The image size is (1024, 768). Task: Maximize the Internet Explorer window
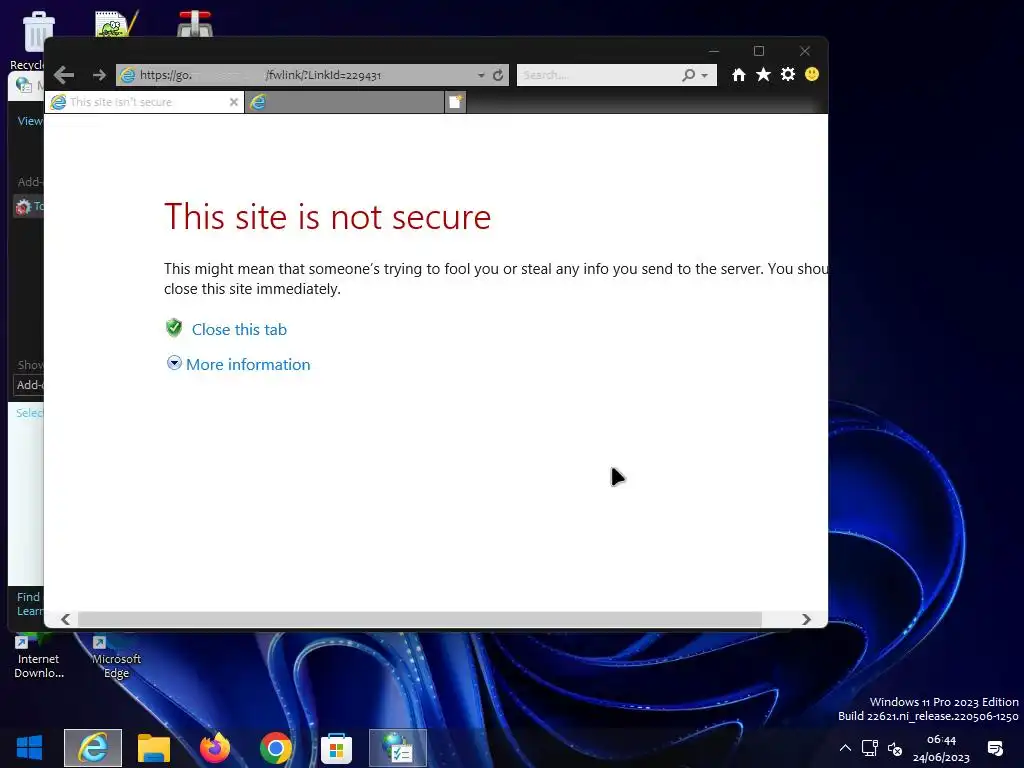click(759, 51)
